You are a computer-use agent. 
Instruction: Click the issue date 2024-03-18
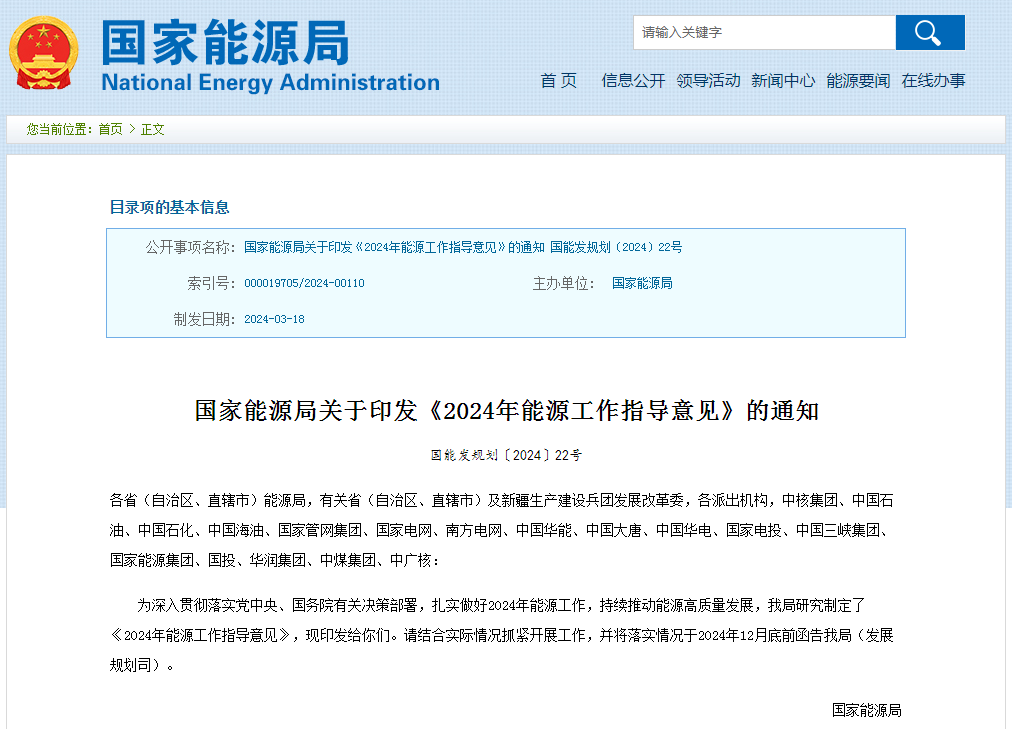pyautogui.click(x=274, y=319)
